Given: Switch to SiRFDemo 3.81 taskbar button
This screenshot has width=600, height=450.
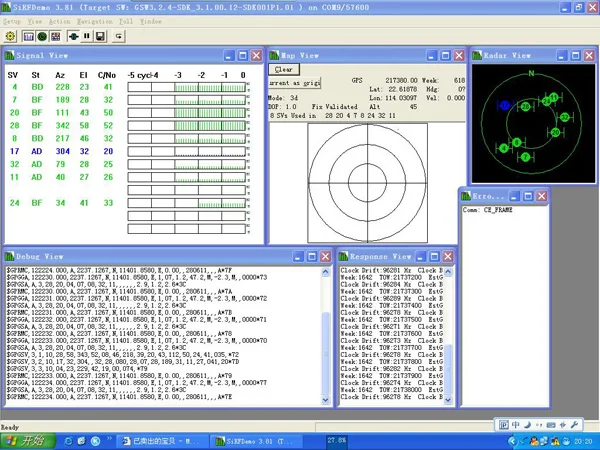Looking at the screenshot, I should pyautogui.click(x=257, y=441).
